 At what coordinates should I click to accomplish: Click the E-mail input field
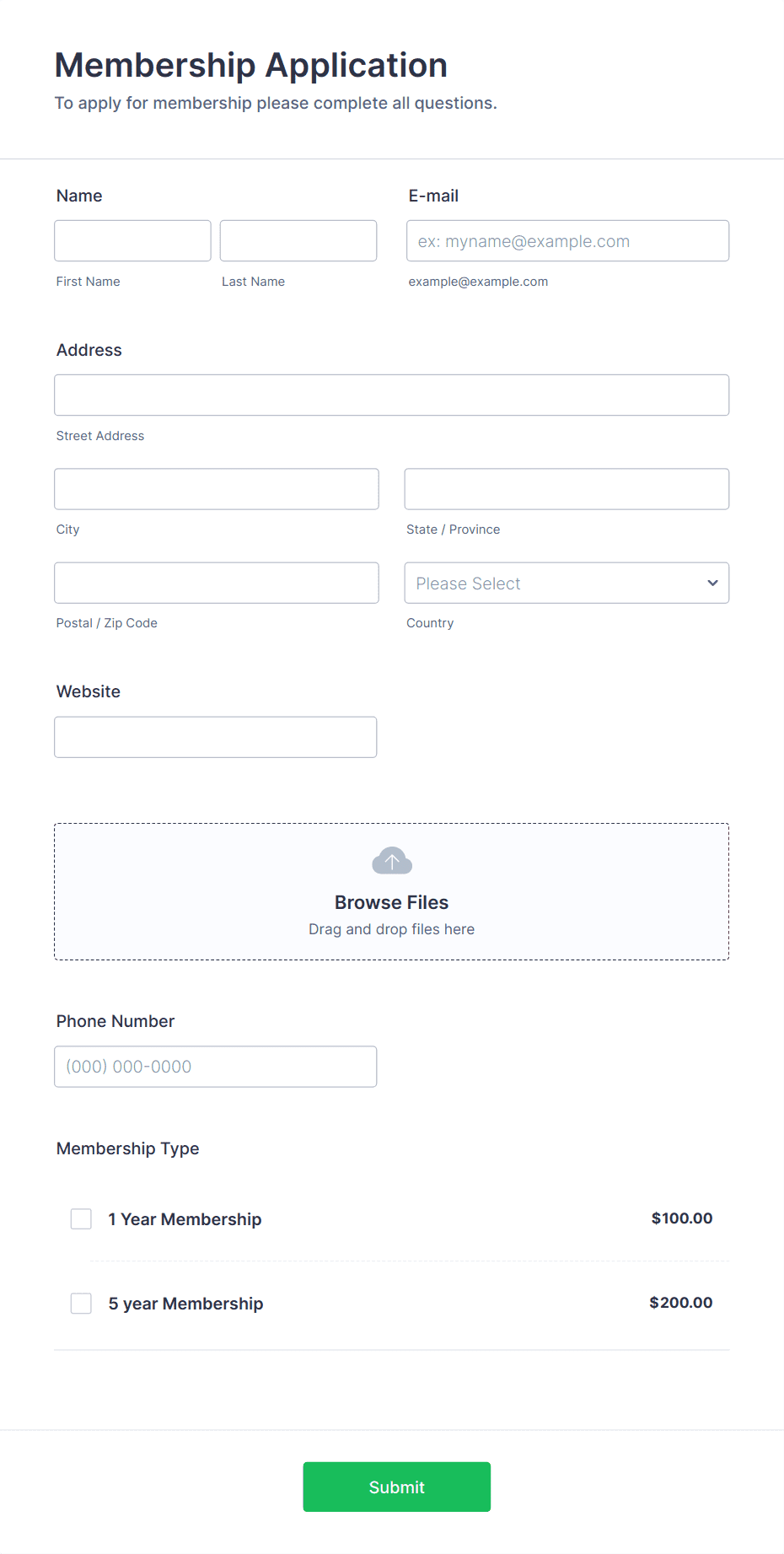pos(568,240)
